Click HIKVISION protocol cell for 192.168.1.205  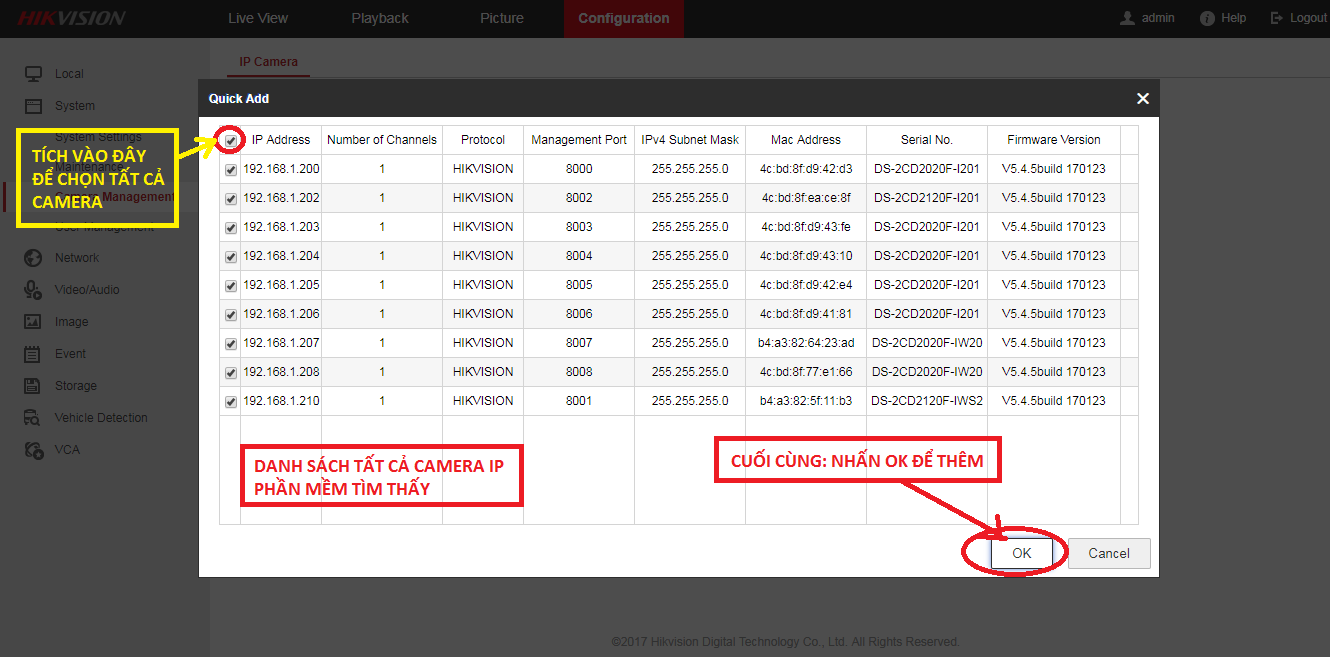click(x=483, y=285)
